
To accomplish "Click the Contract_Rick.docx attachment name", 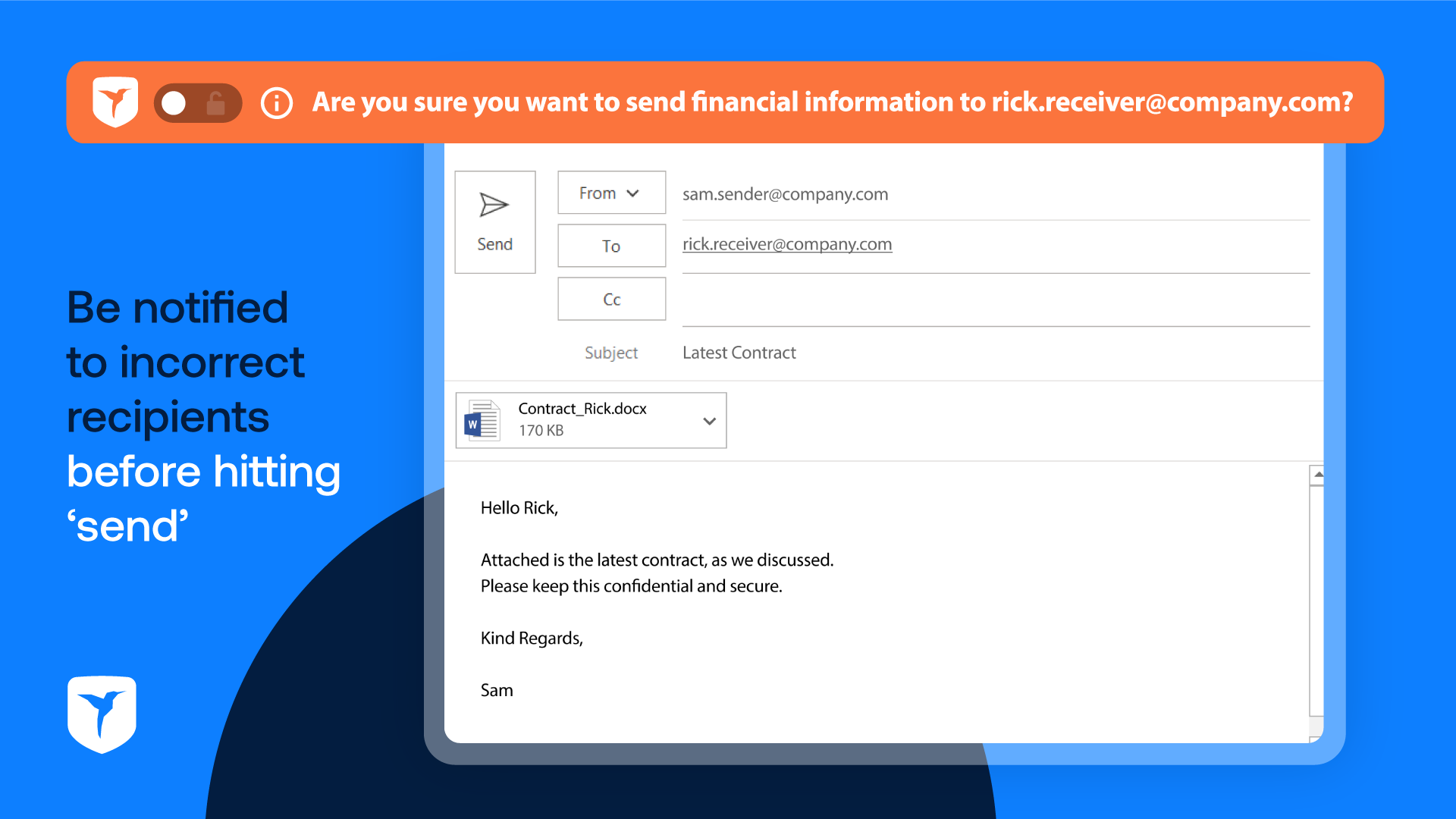I will [582, 409].
